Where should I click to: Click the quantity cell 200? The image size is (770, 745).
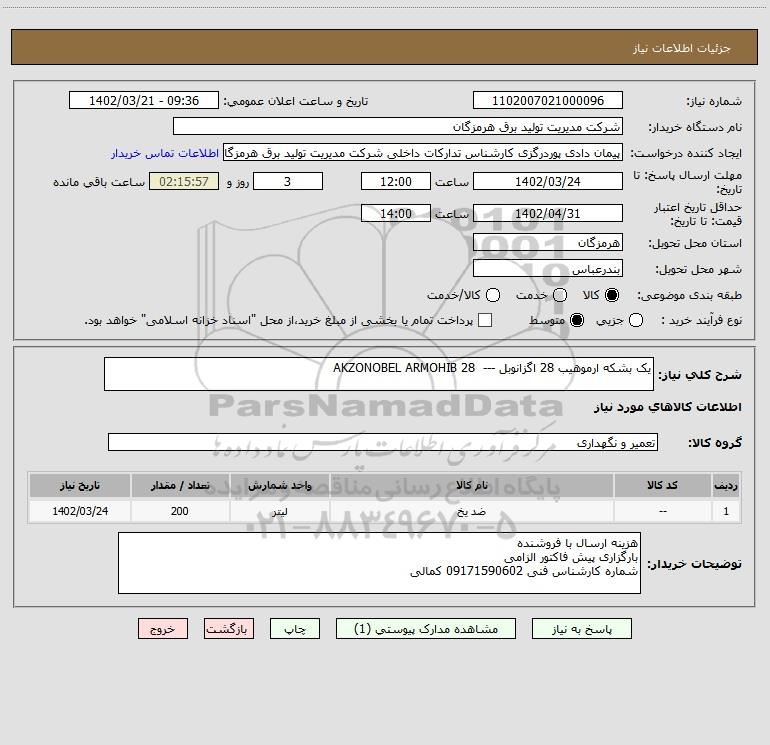(180, 511)
